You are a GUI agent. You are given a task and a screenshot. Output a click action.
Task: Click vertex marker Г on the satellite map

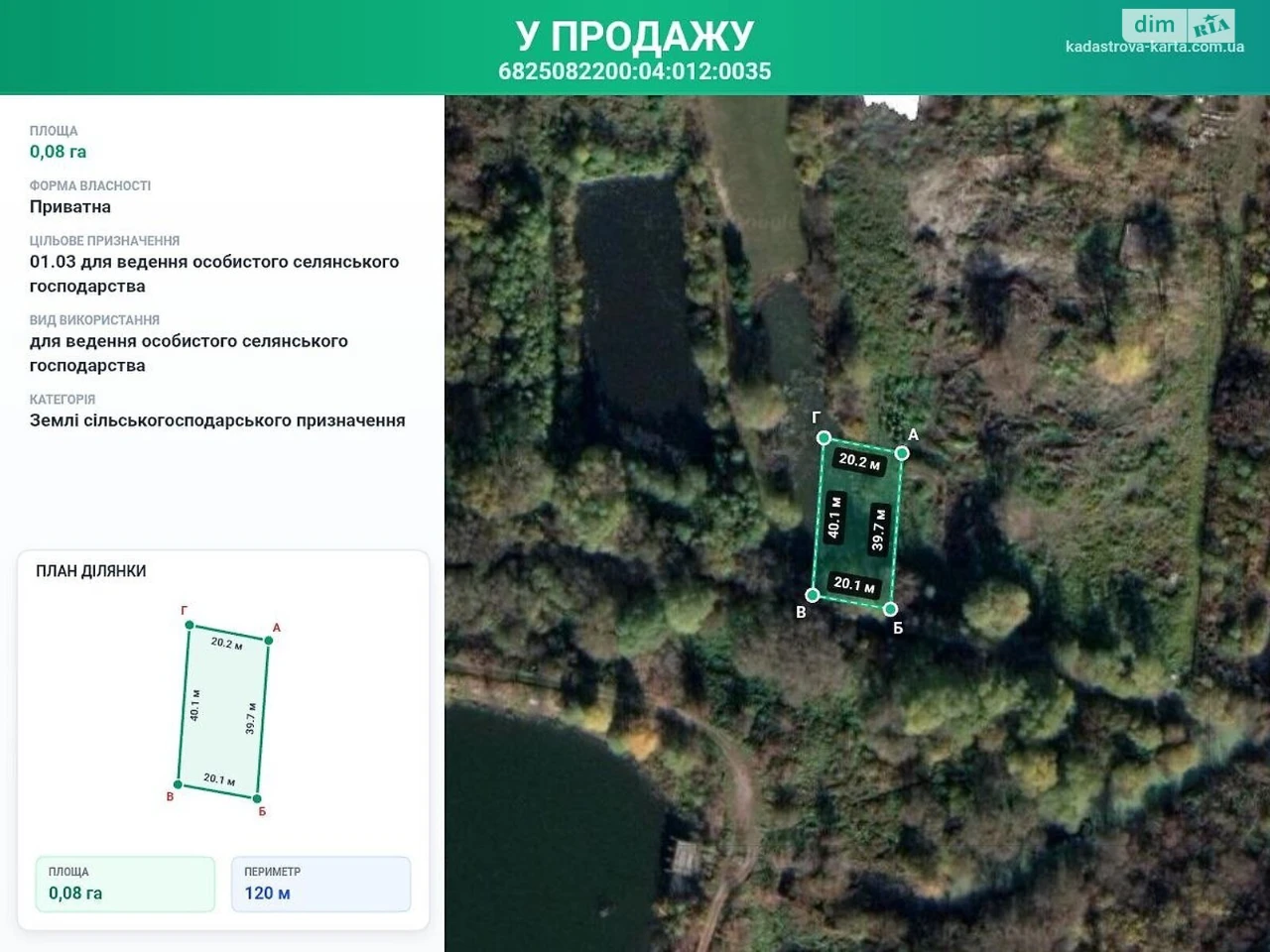824,437
